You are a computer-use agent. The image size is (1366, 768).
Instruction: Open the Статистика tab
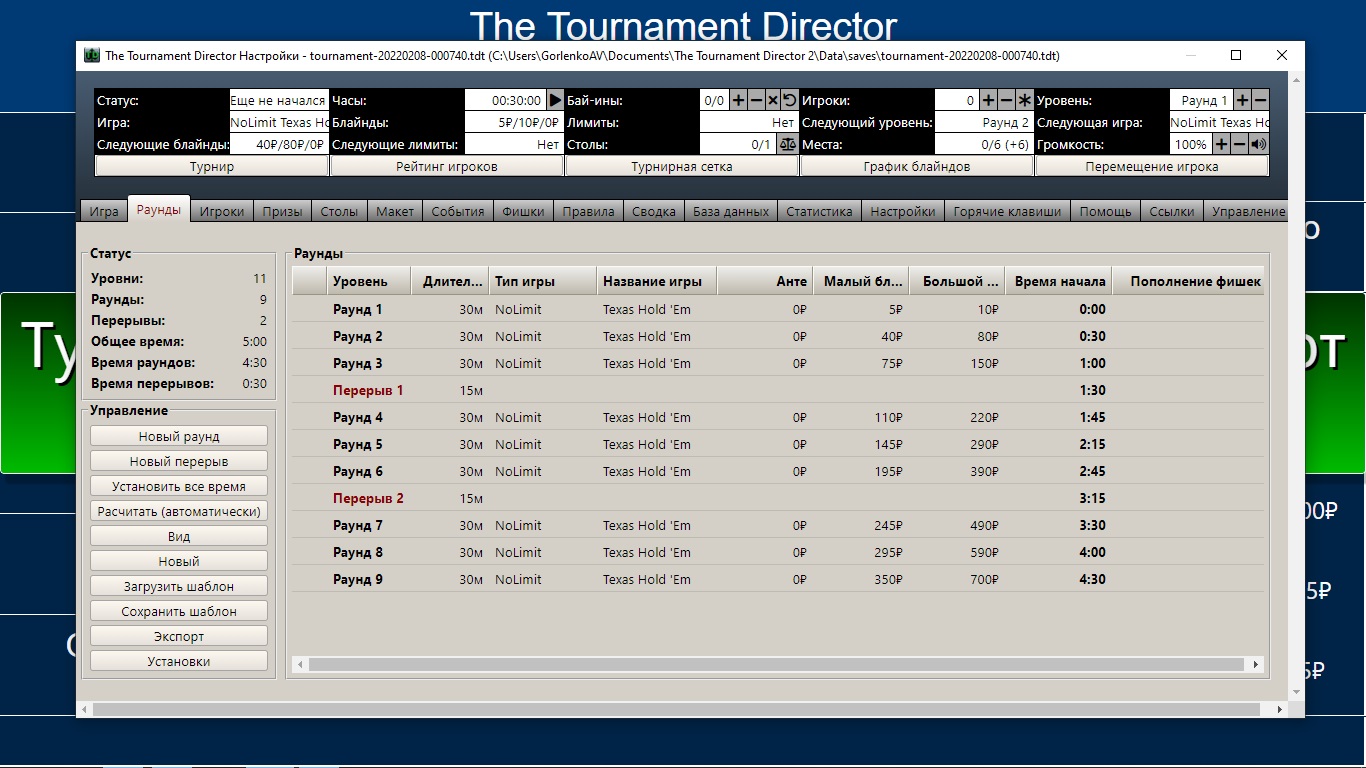click(819, 211)
